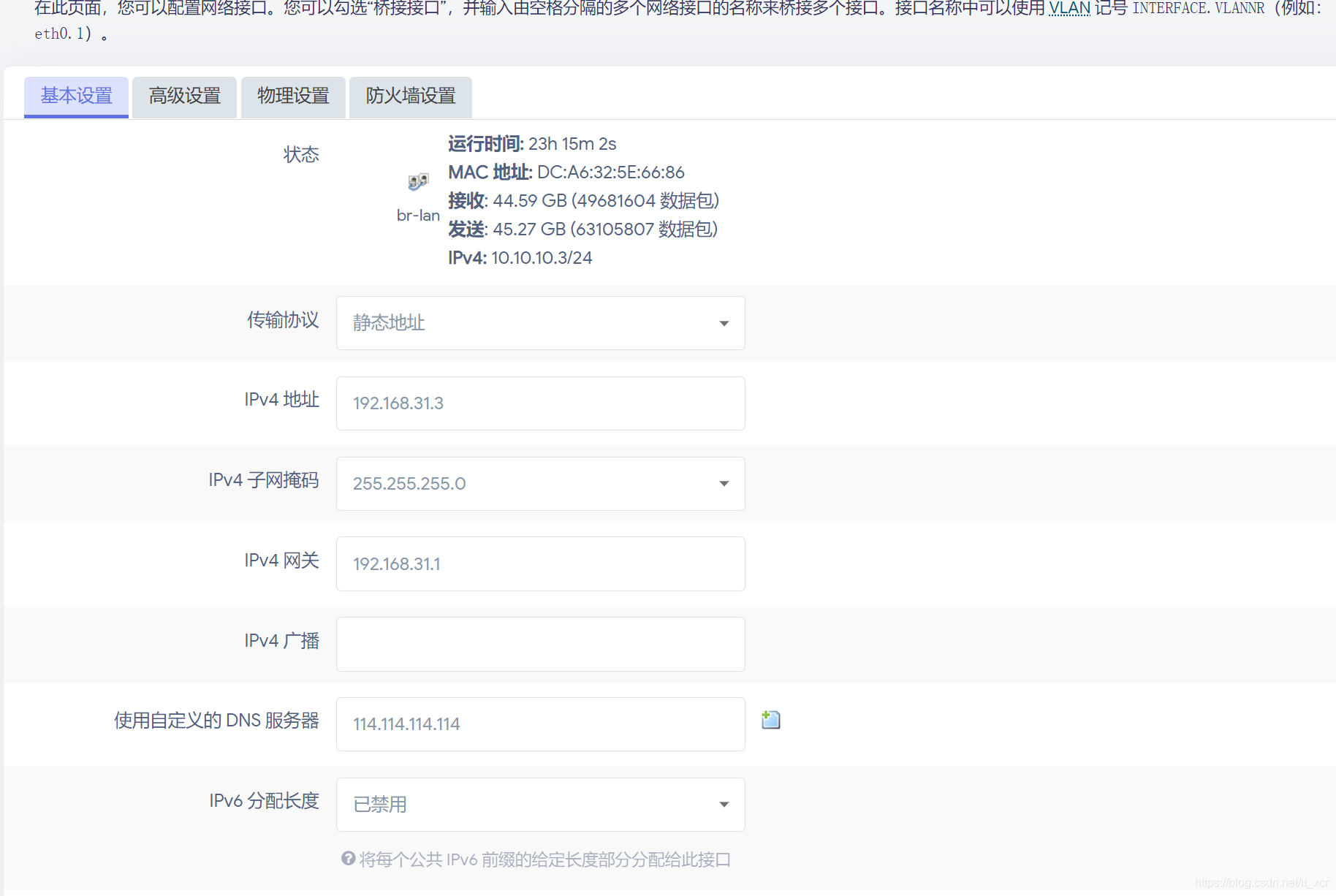The height and width of the screenshot is (896, 1336).
Task: Open the 传输协议 dropdown showing 静态地址
Action: point(541,323)
